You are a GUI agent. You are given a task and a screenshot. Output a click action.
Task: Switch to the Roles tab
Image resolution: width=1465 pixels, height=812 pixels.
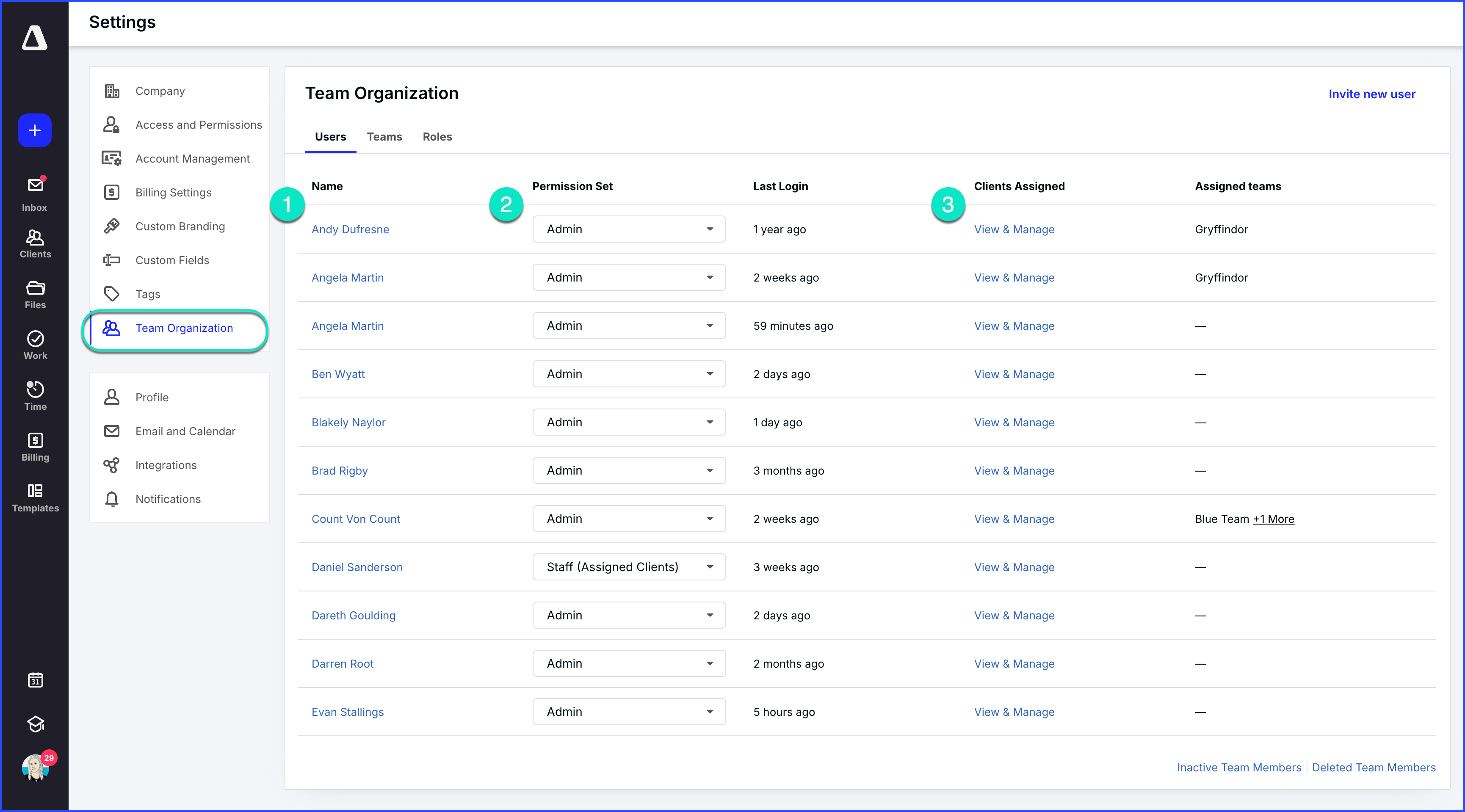point(437,136)
